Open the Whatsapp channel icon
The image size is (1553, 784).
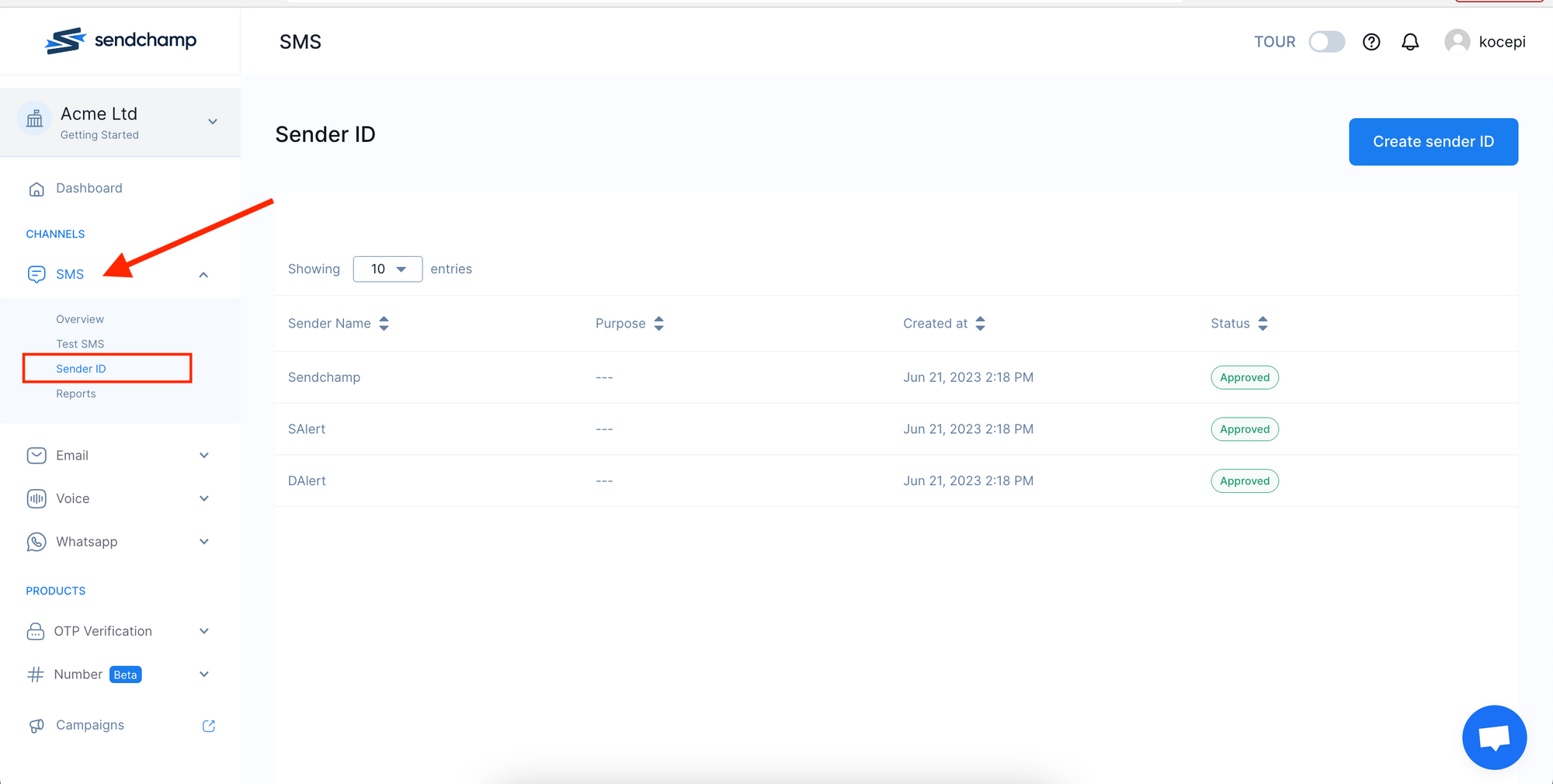point(36,542)
